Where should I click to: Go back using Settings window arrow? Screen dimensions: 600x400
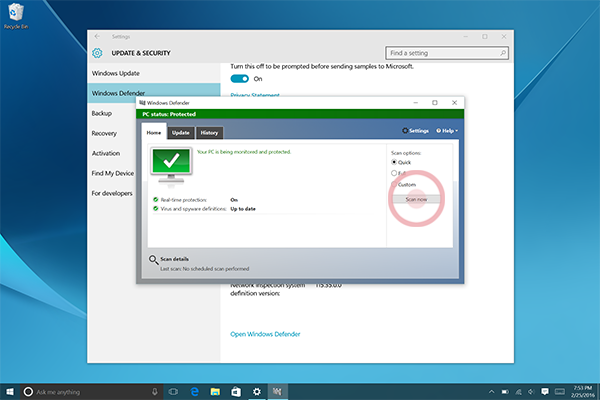tap(97, 36)
